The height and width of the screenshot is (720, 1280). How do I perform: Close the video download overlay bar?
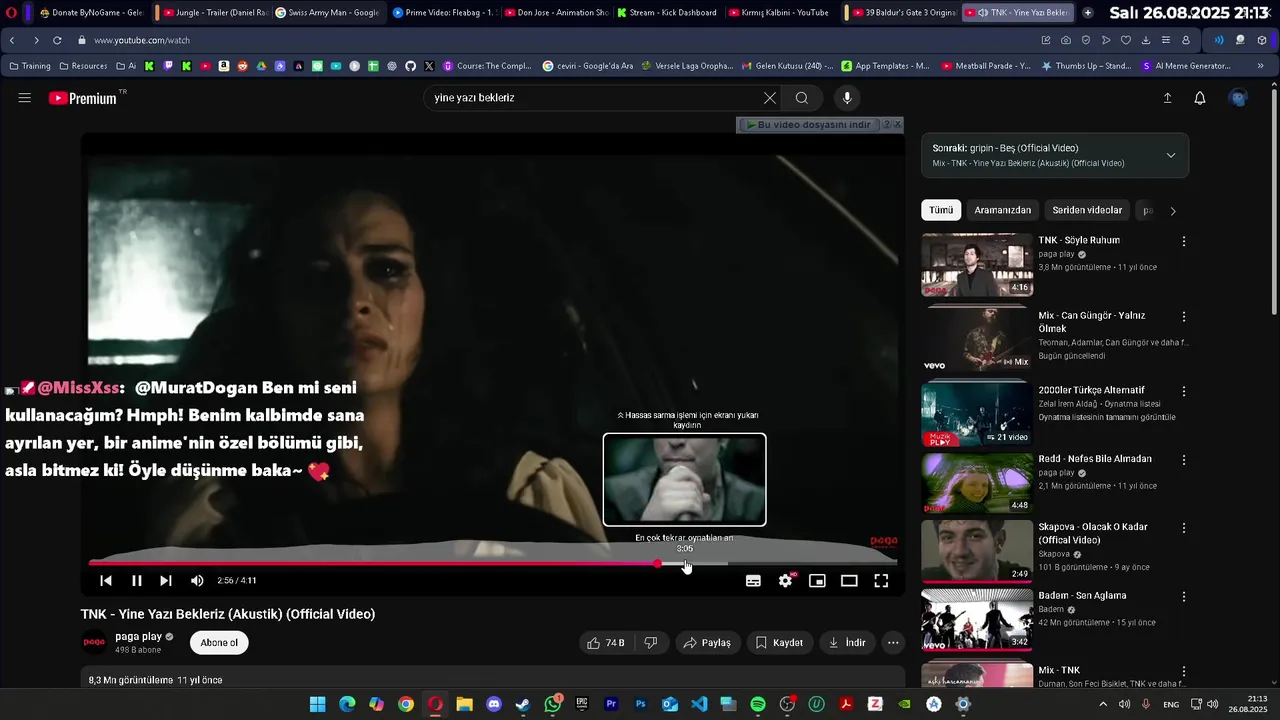click(x=897, y=125)
